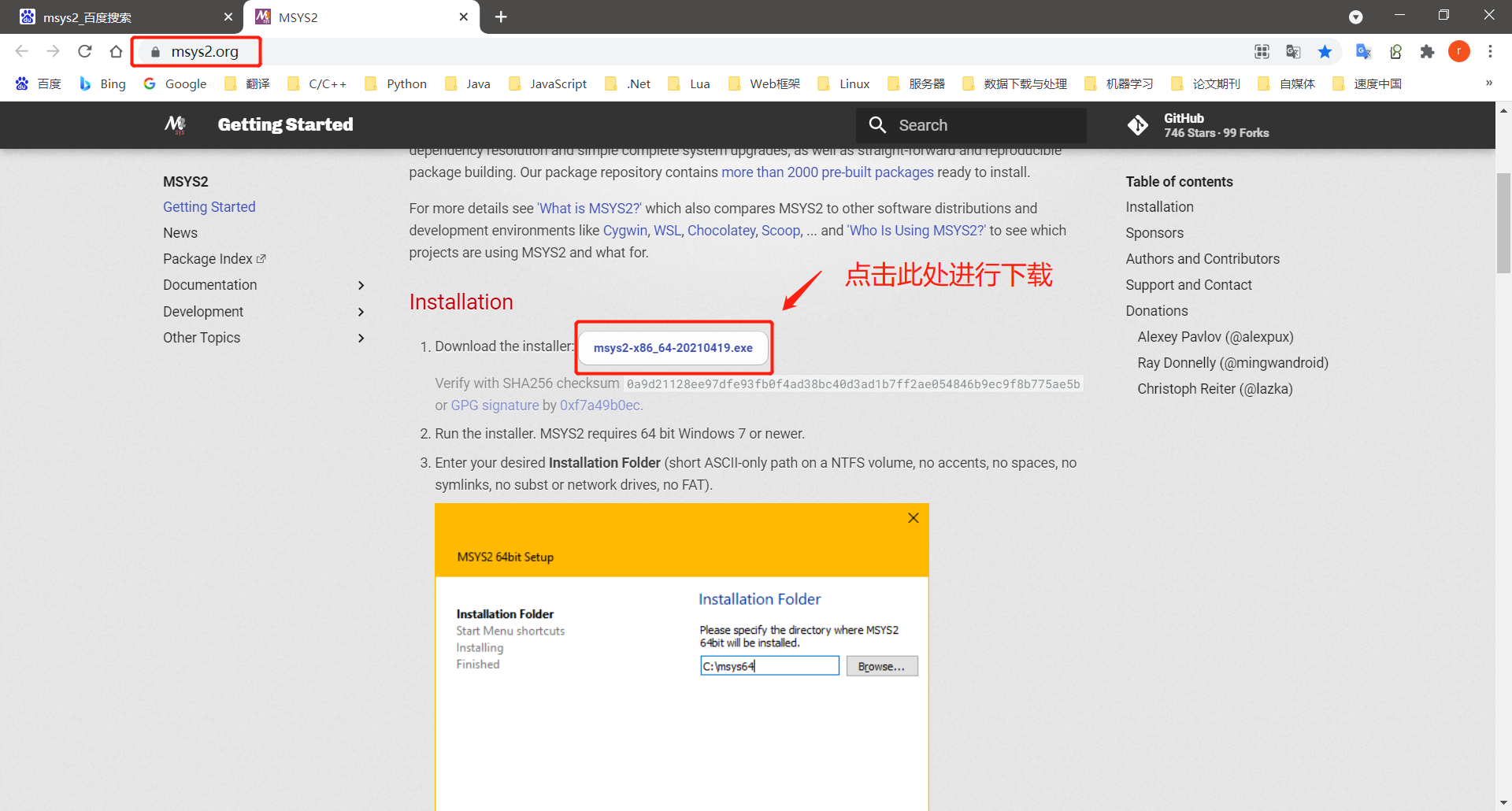Click the installer setup screenshot image
The image size is (1512, 811).
(x=682, y=657)
